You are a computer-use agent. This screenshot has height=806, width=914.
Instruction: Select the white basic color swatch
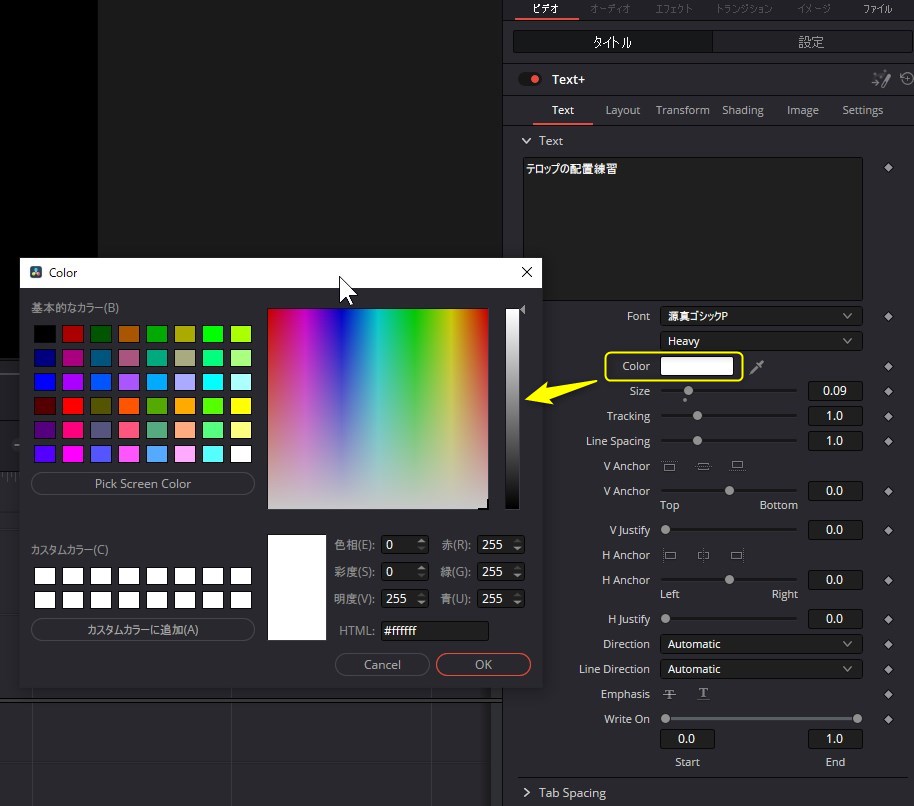pyautogui.click(x=241, y=453)
